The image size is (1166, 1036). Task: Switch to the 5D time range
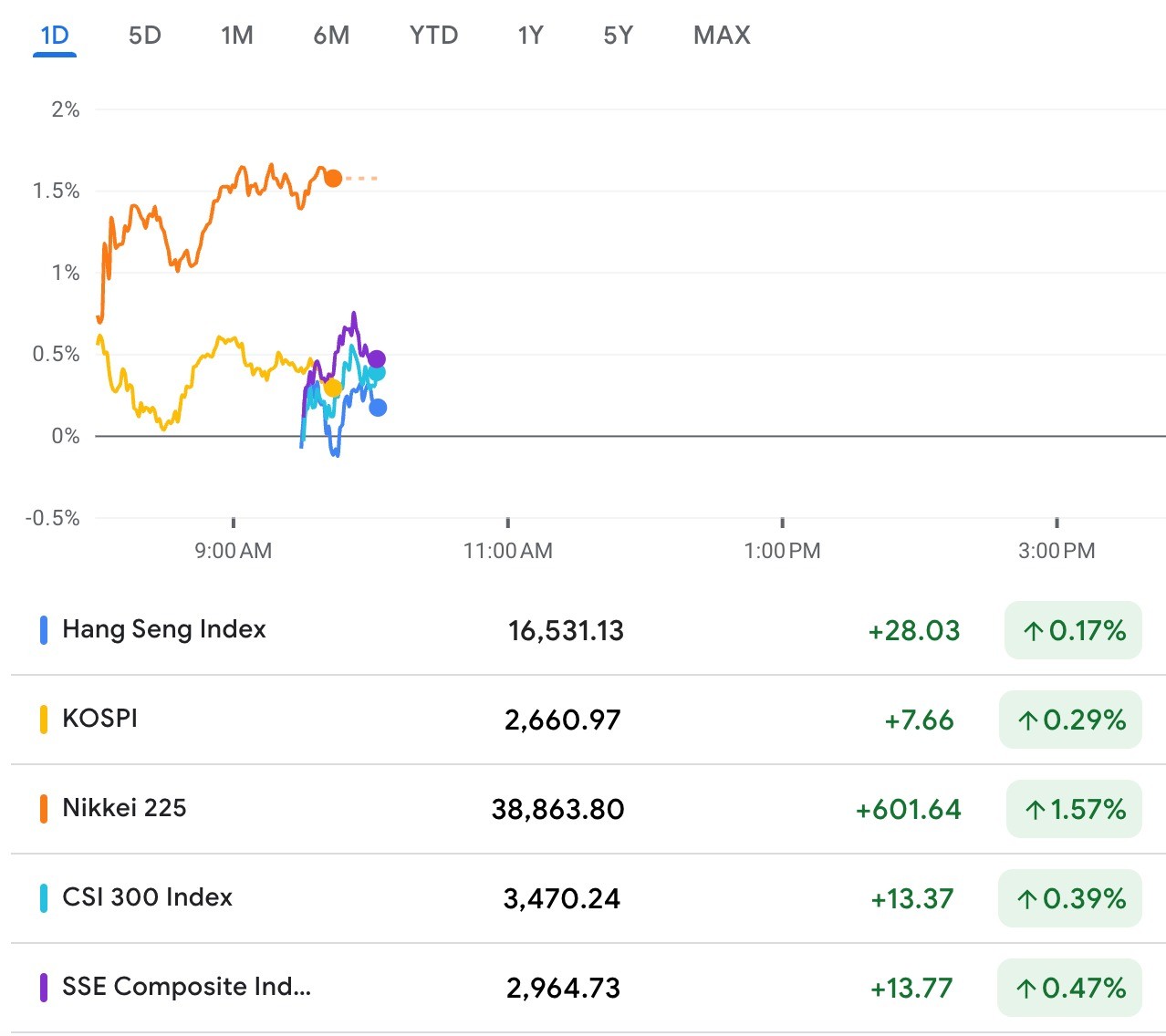[145, 36]
